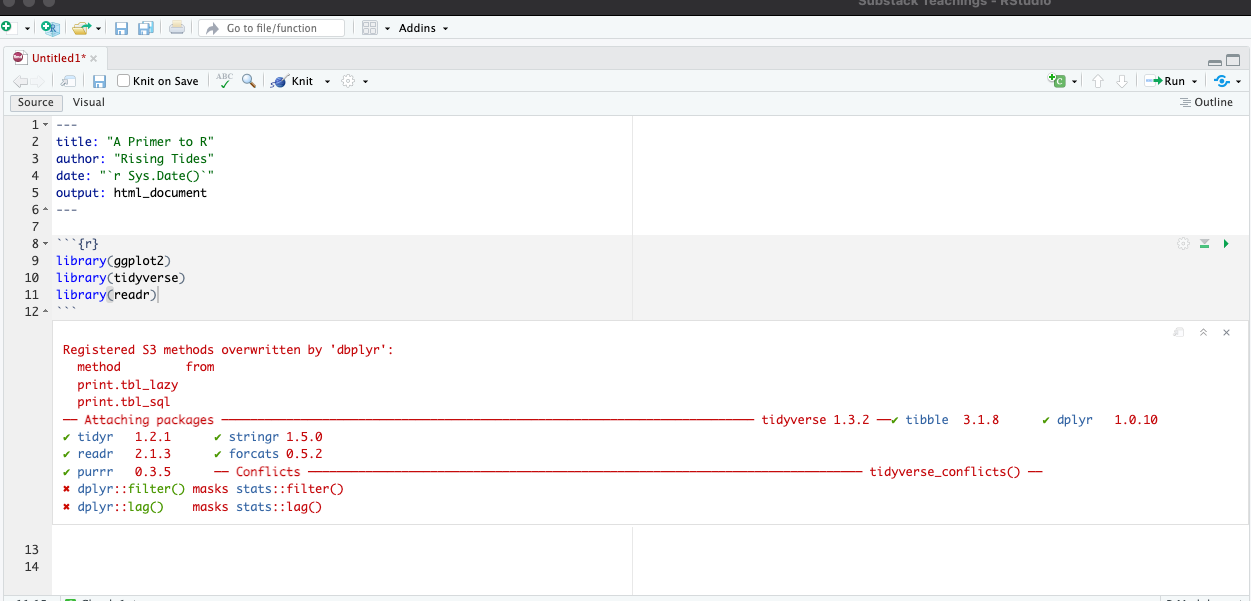This screenshot has height=601, width=1251.
Task: Click the title line "A Primer to R"
Action: 135,142
